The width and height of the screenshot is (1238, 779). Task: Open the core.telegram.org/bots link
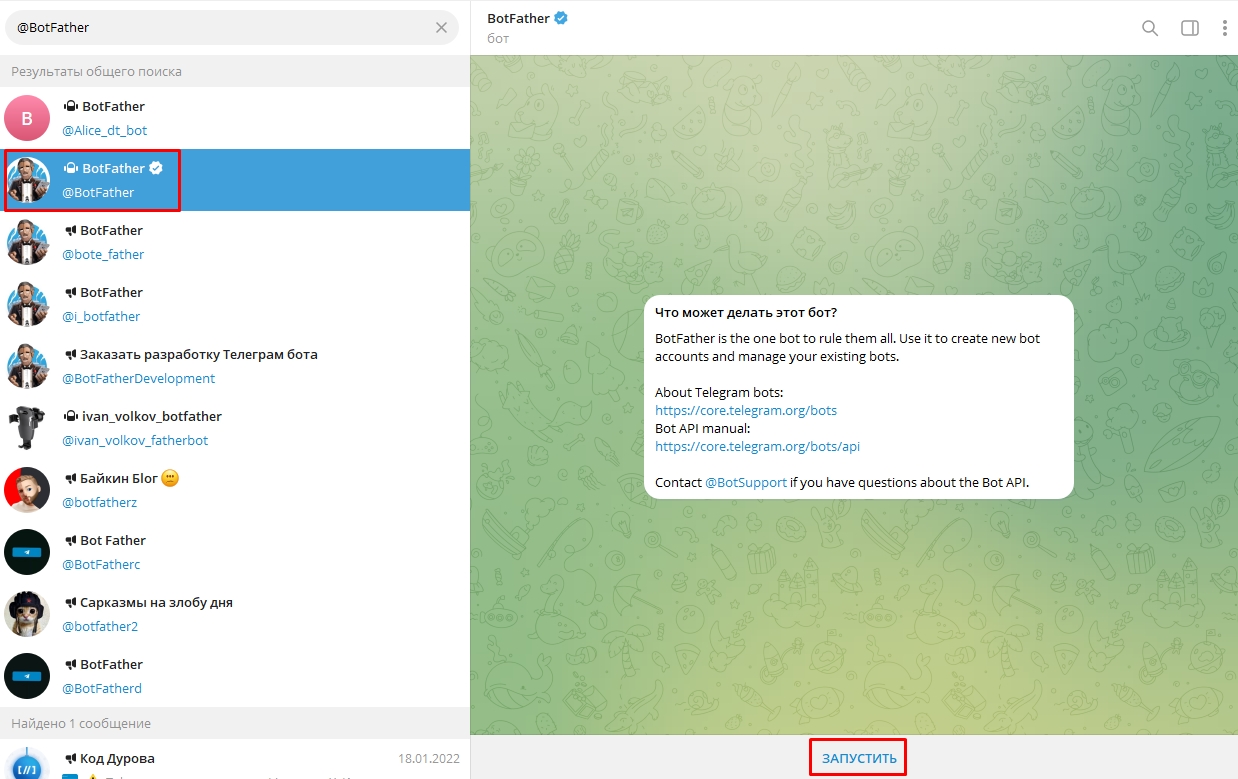pos(745,410)
